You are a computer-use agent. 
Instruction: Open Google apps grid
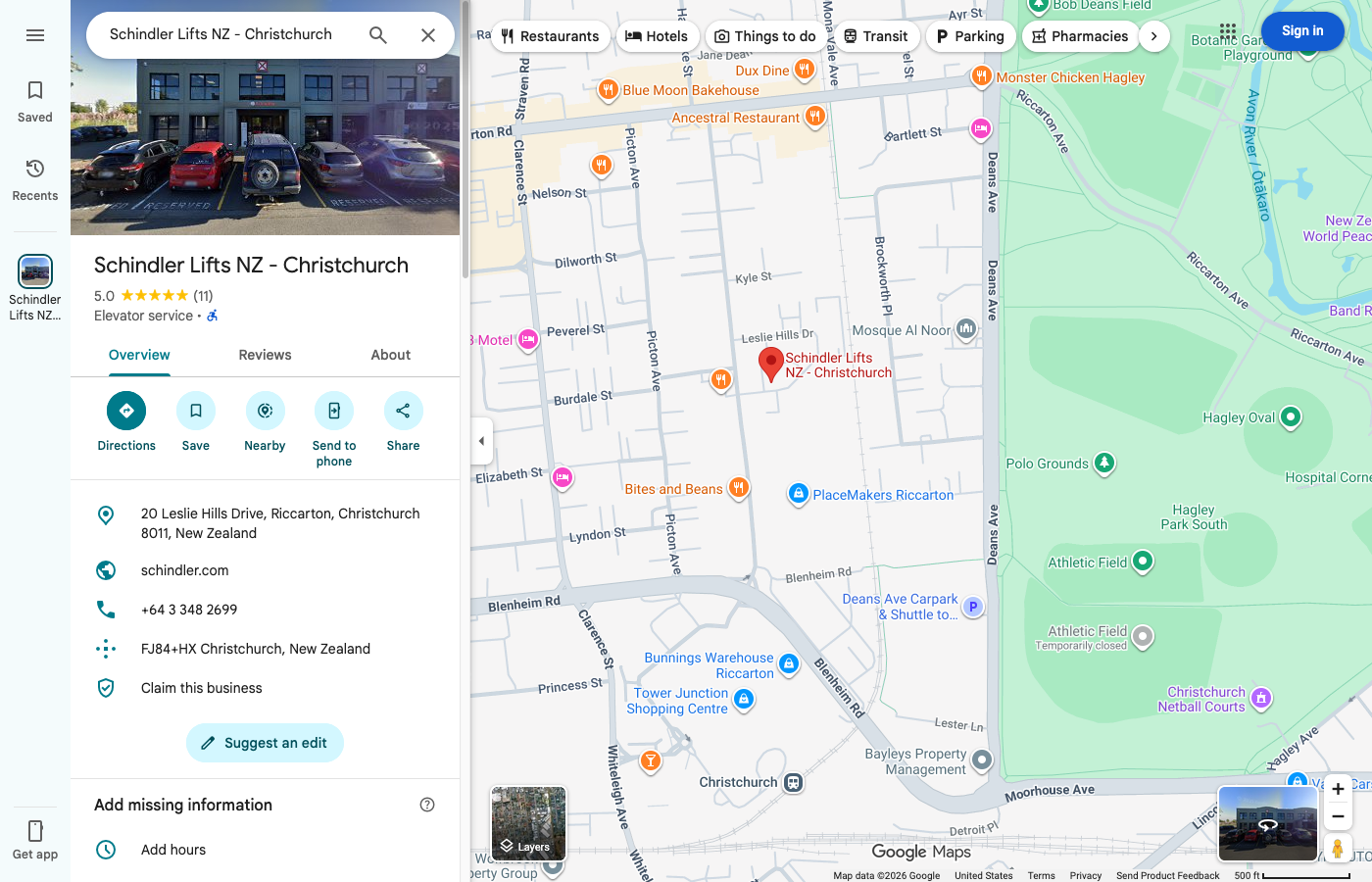click(x=1228, y=31)
